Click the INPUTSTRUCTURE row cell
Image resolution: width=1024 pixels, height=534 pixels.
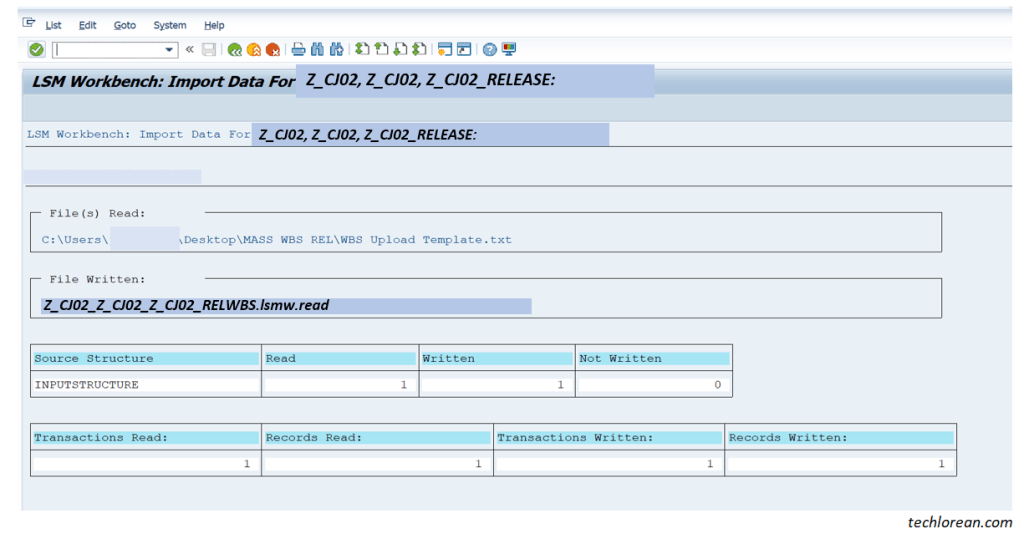[146, 385]
